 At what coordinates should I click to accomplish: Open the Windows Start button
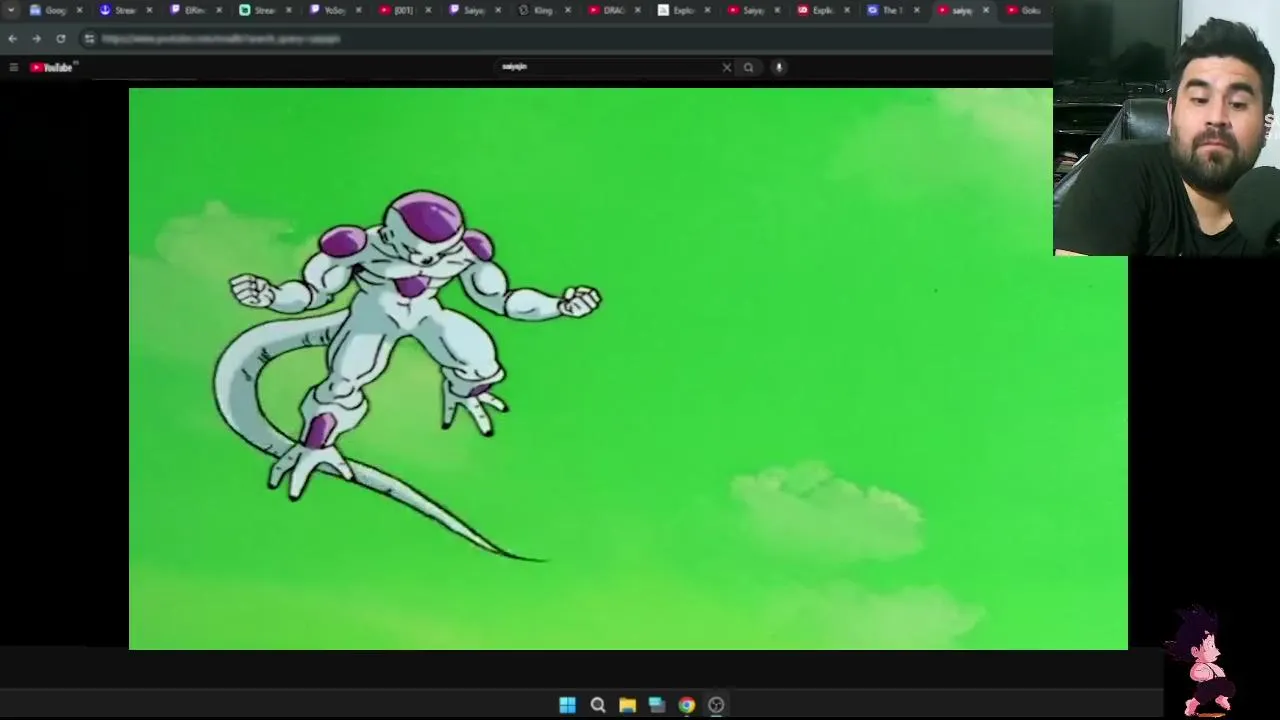click(x=567, y=705)
